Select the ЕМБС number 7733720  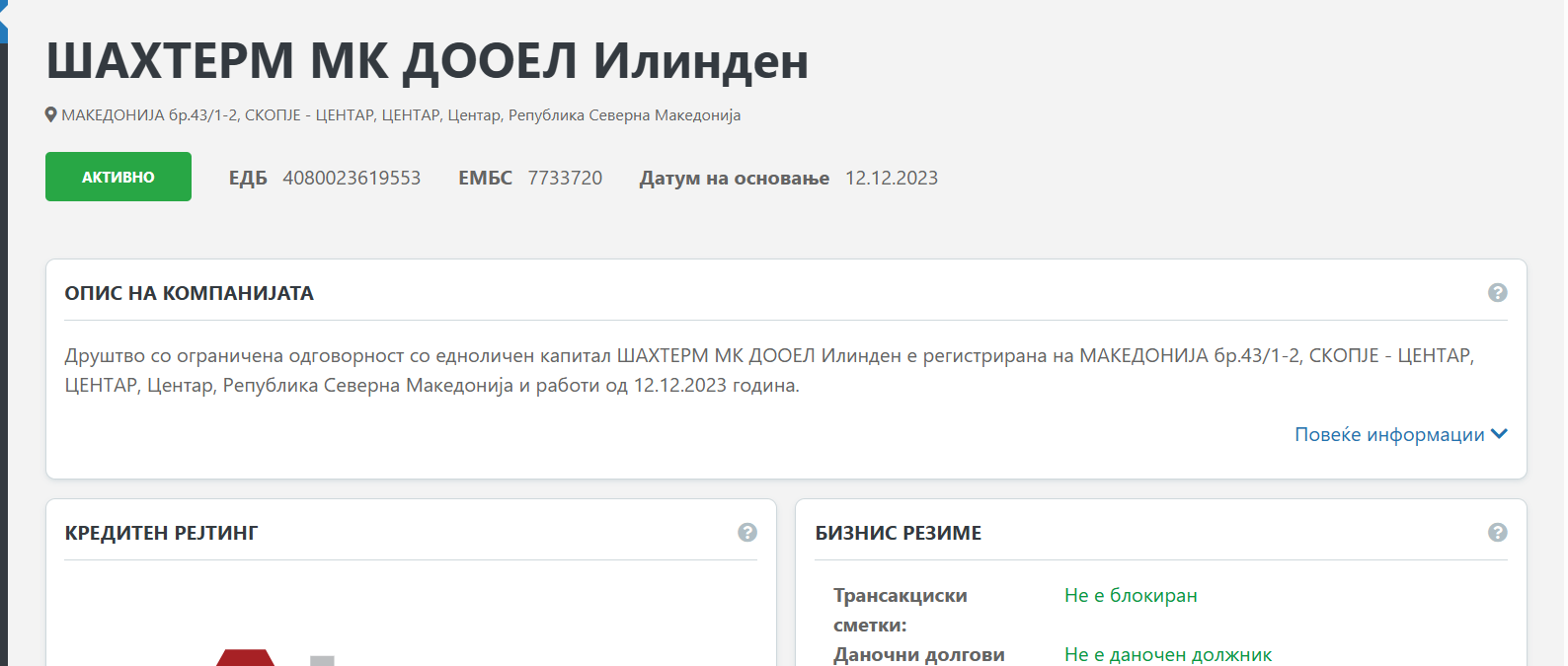point(565,179)
